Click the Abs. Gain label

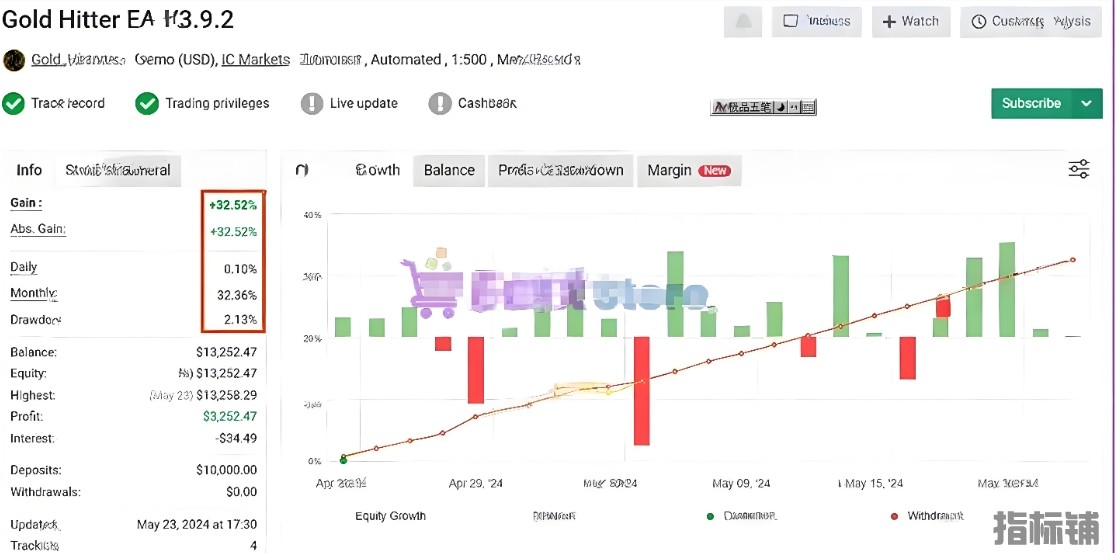38,229
